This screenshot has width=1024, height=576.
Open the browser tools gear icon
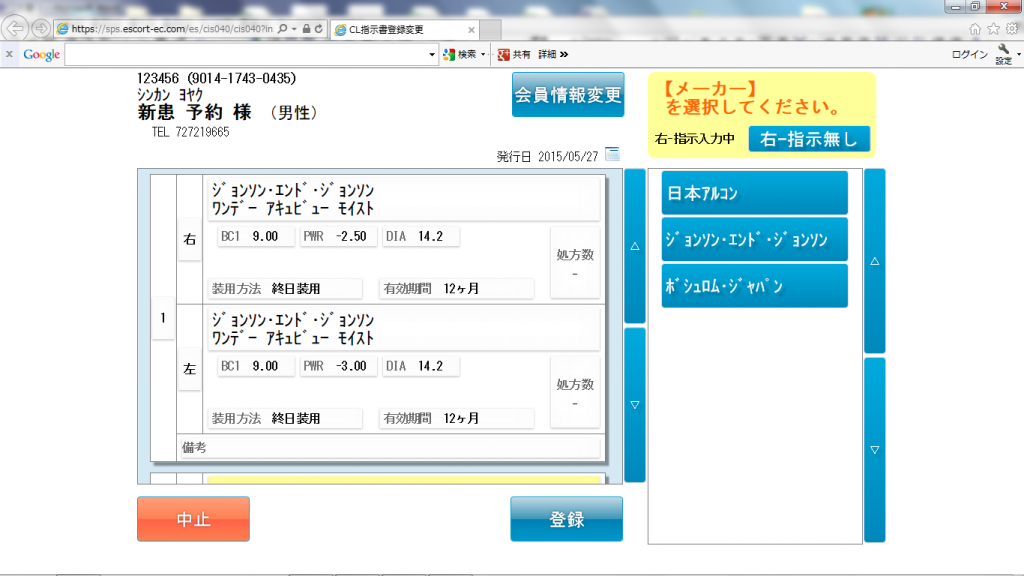(x=1012, y=29)
